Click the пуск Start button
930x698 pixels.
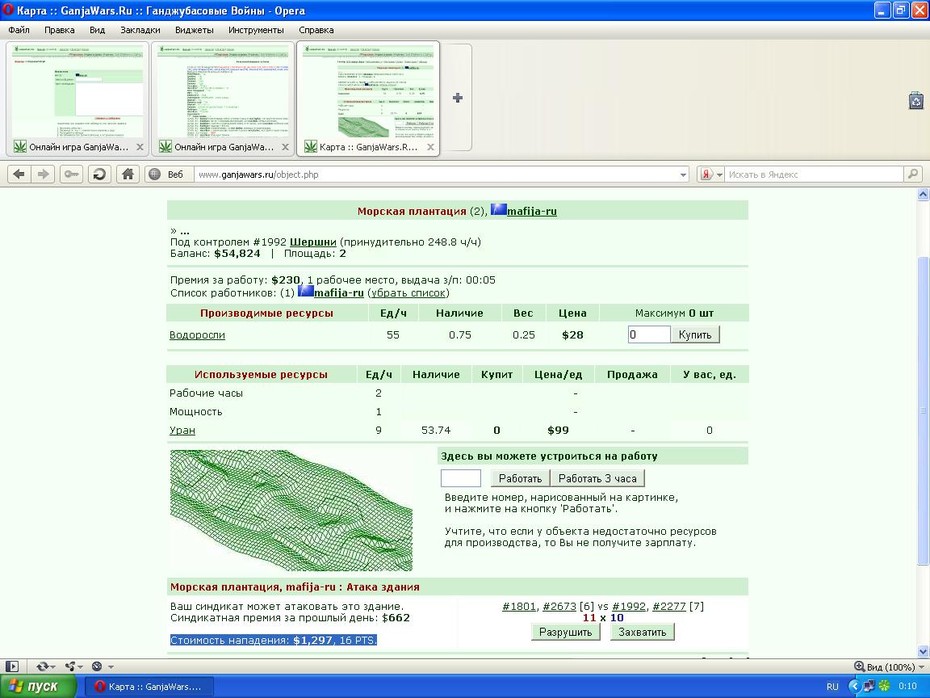pyautogui.click(x=38, y=686)
